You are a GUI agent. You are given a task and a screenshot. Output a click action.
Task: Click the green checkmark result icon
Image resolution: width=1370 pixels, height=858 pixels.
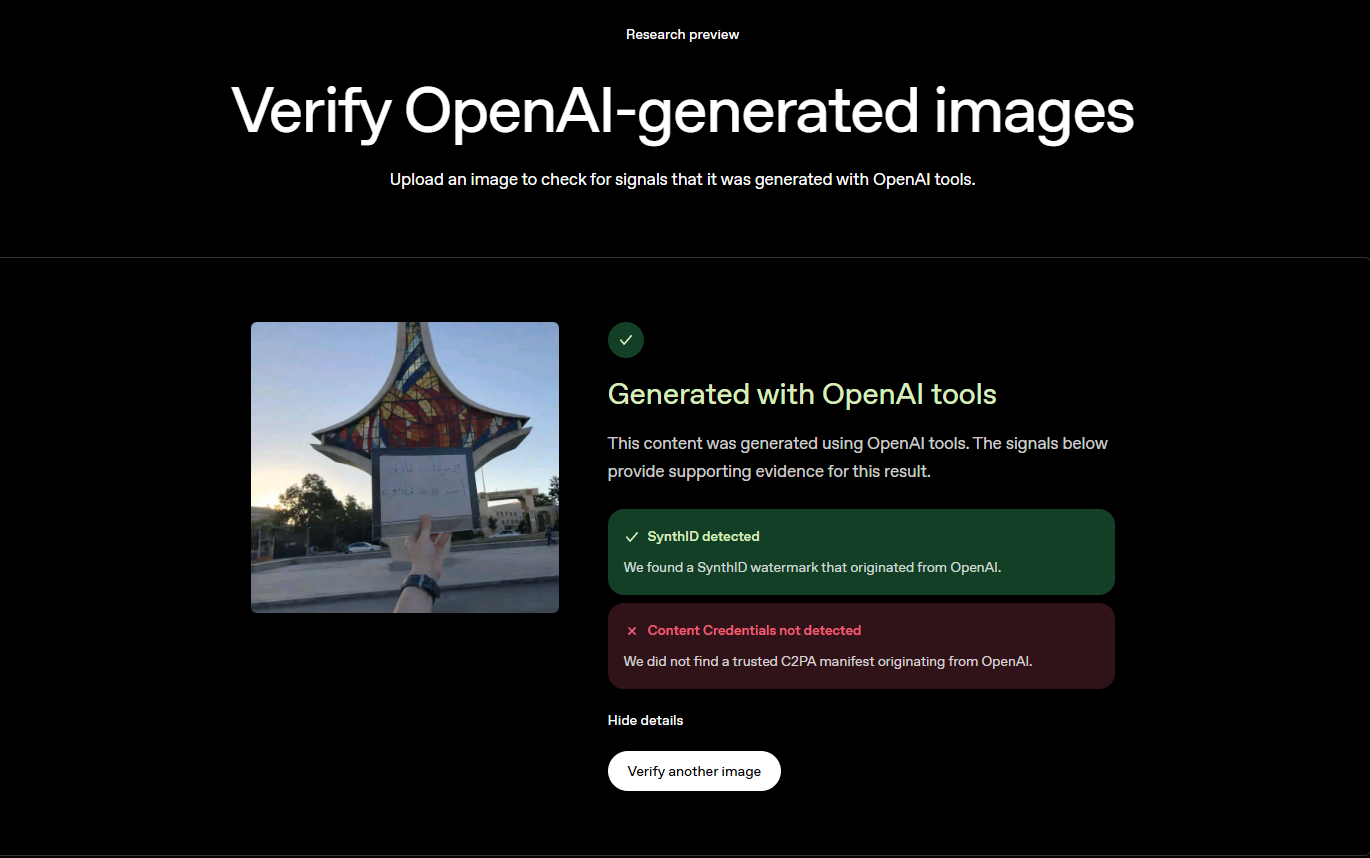[x=626, y=340]
